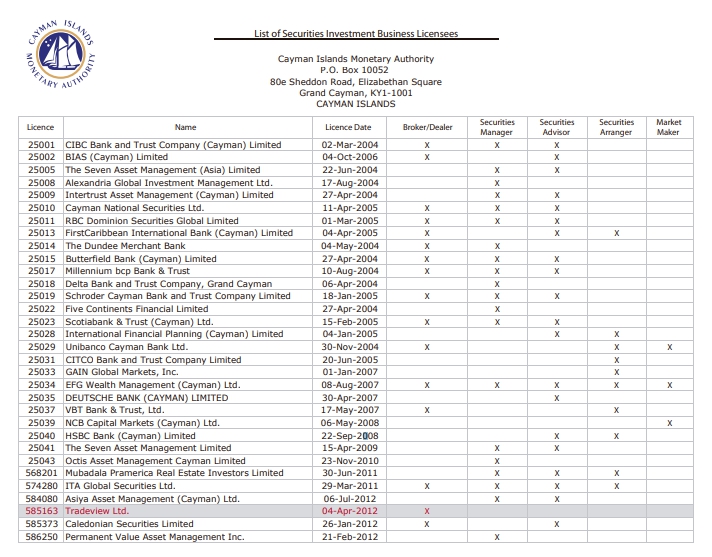Click the Market Maker column header
Viewport: 712px width, 557px height.
click(668, 127)
